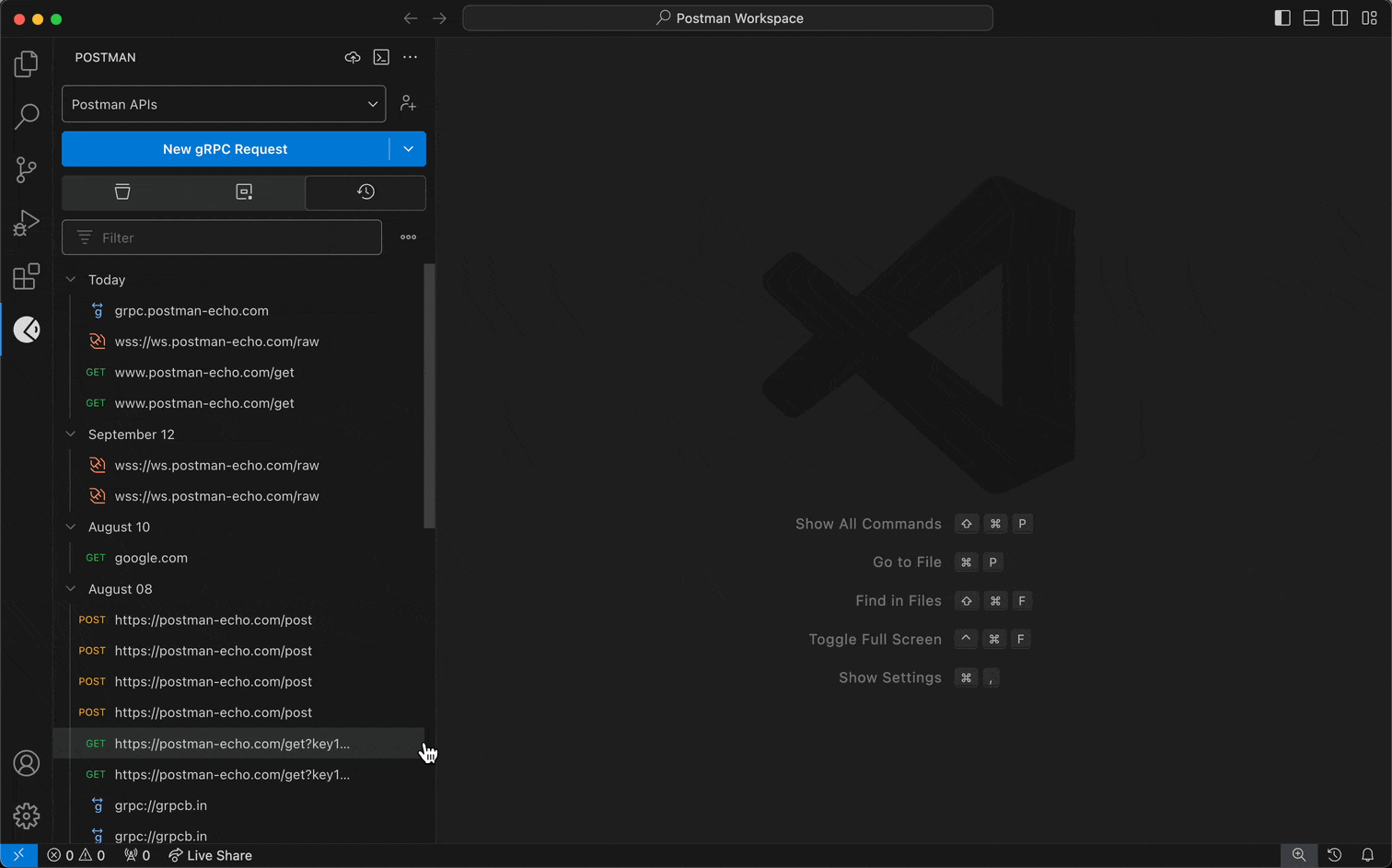Click inside the Filter input field
This screenshot has width=1392, height=868.
(221, 237)
